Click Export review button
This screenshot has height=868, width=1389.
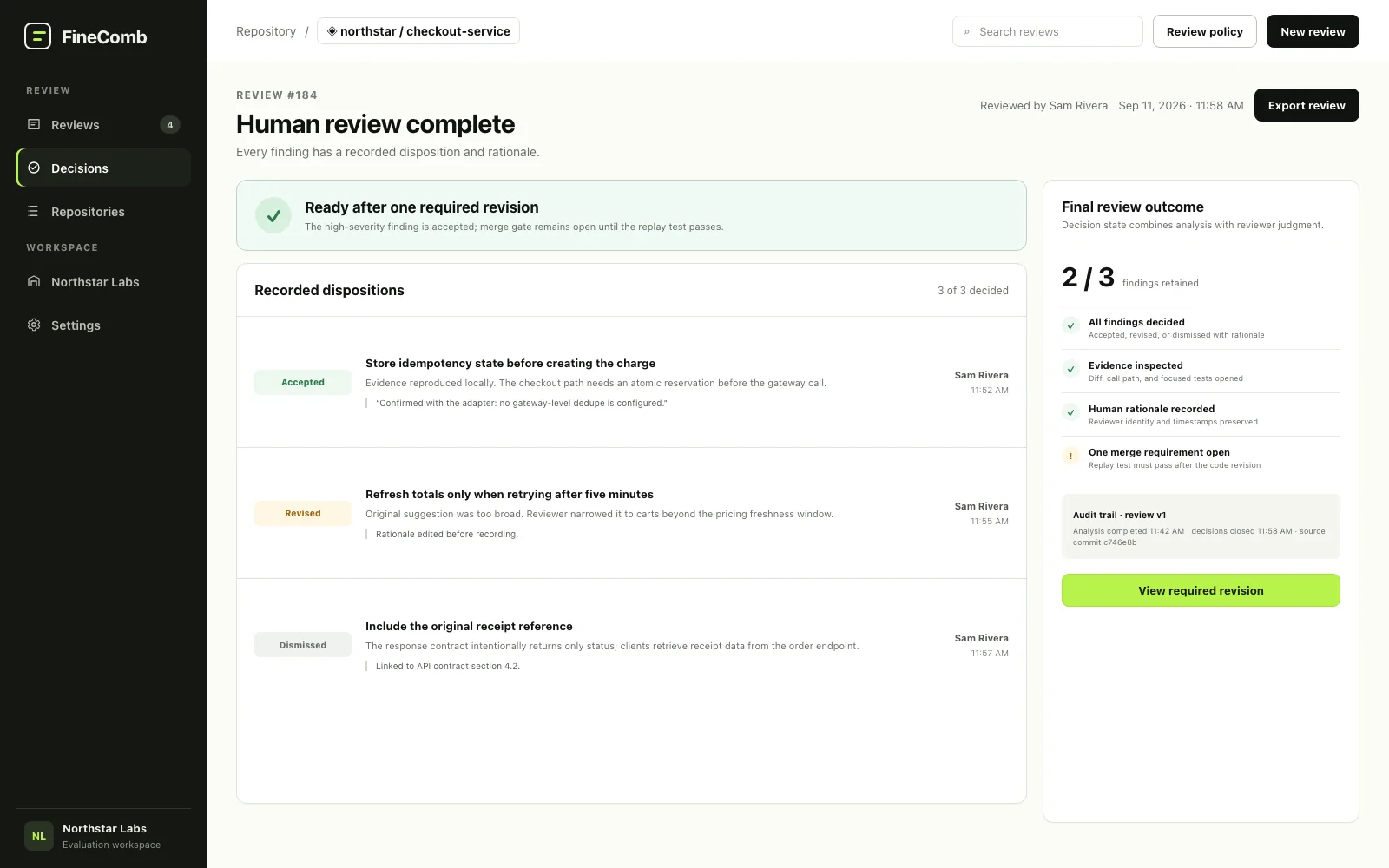pos(1307,105)
